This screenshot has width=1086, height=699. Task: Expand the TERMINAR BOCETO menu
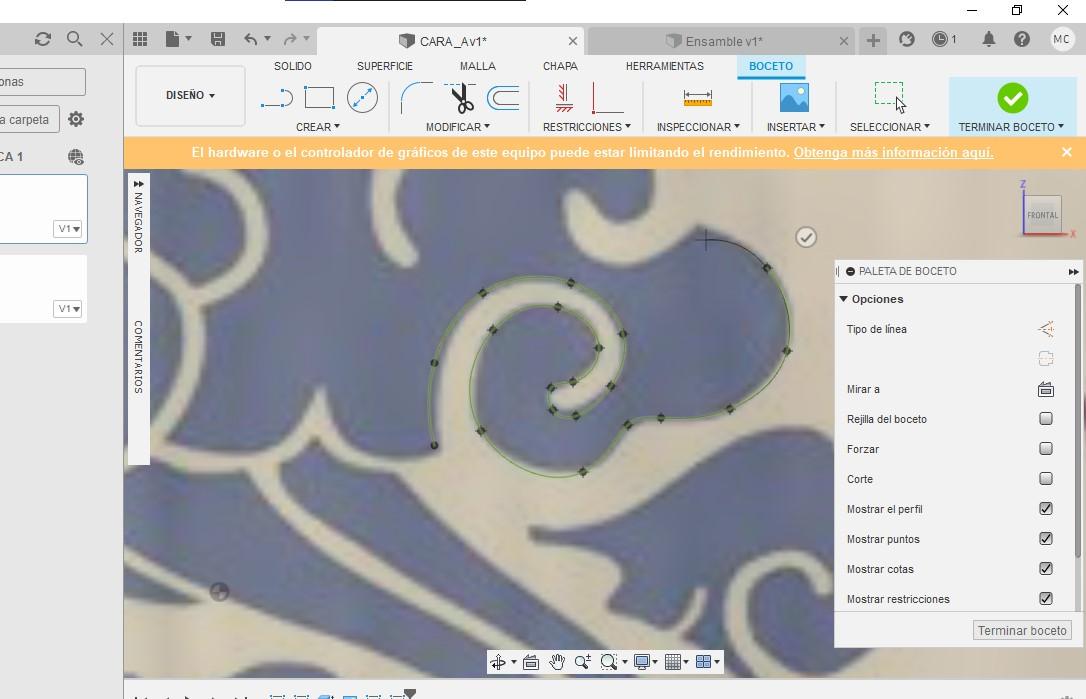(x=1011, y=127)
